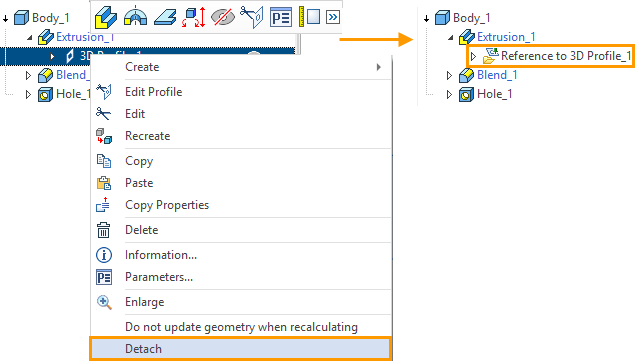The height and width of the screenshot is (361, 638).
Task: Select Extrusion_1 in right tree
Action: tap(506, 37)
